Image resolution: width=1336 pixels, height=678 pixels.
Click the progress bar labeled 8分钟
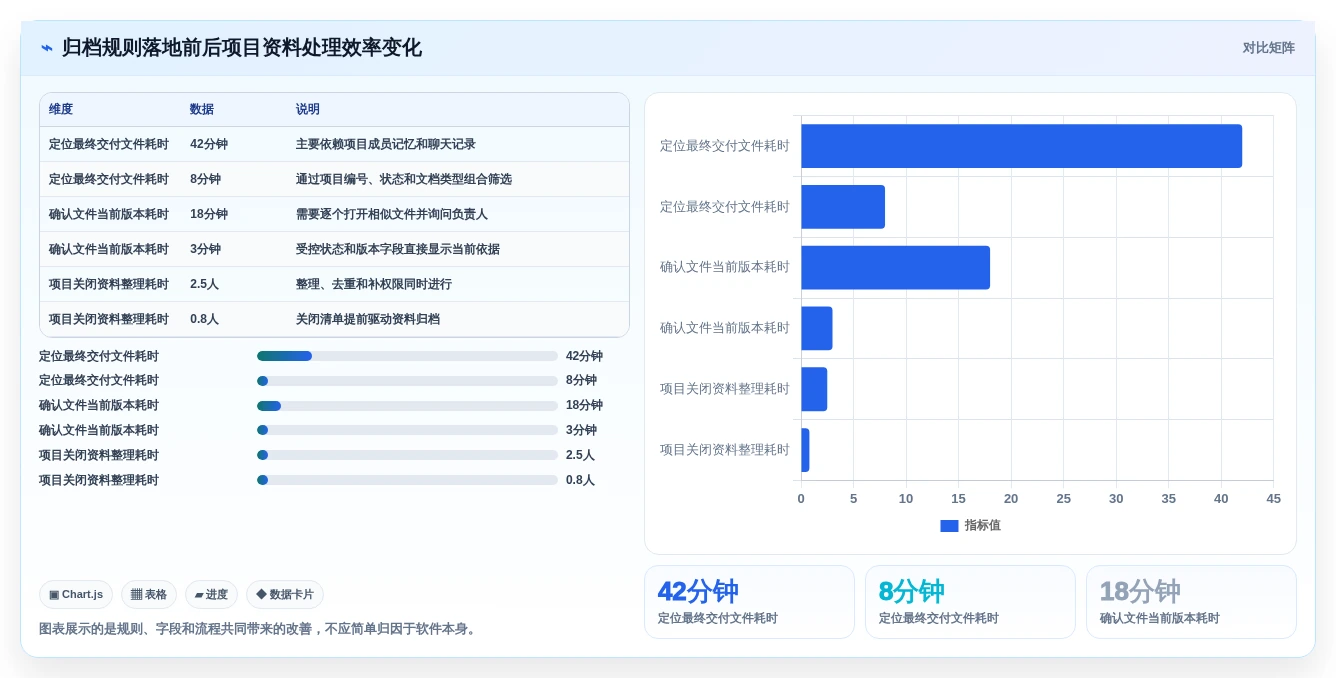coord(407,381)
